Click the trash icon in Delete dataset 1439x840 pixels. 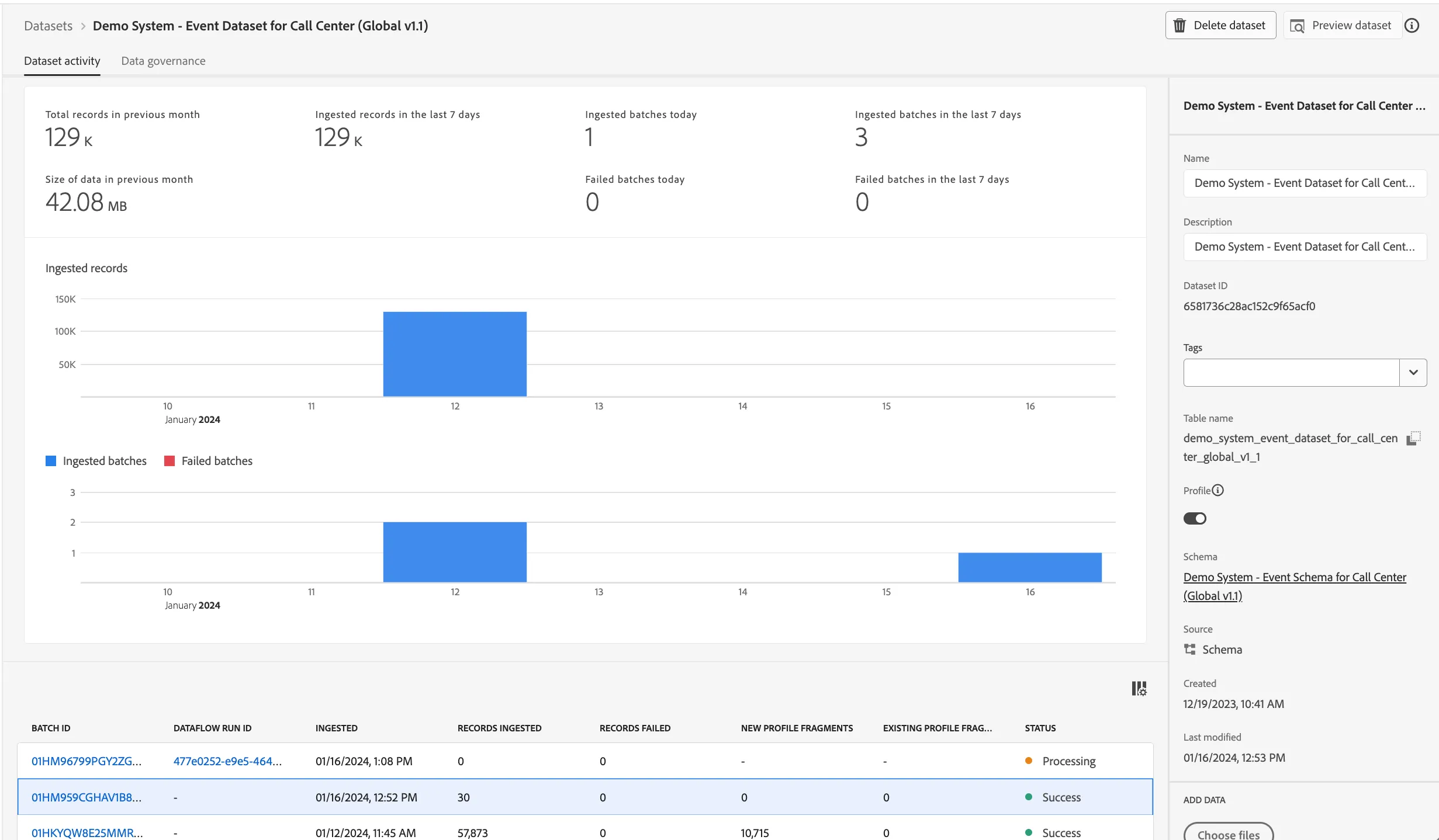(1179, 25)
